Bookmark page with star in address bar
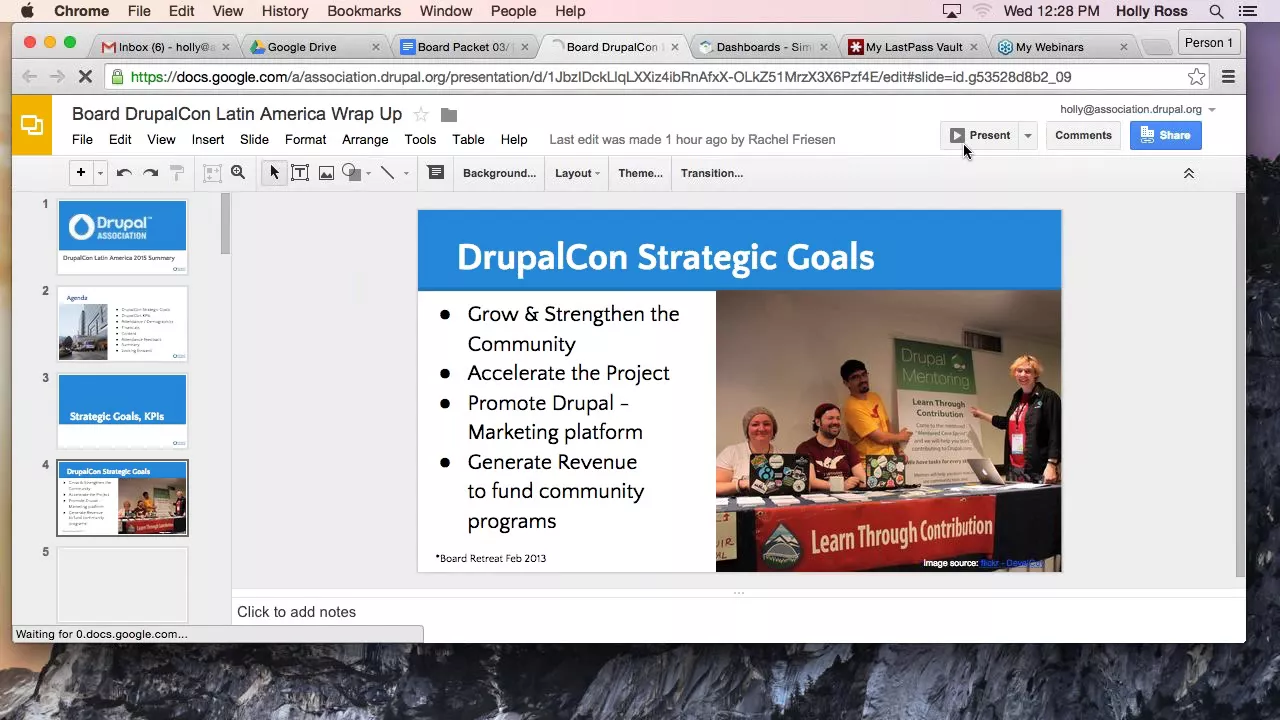Screen dimensions: 1280x720 point(1196,77)
